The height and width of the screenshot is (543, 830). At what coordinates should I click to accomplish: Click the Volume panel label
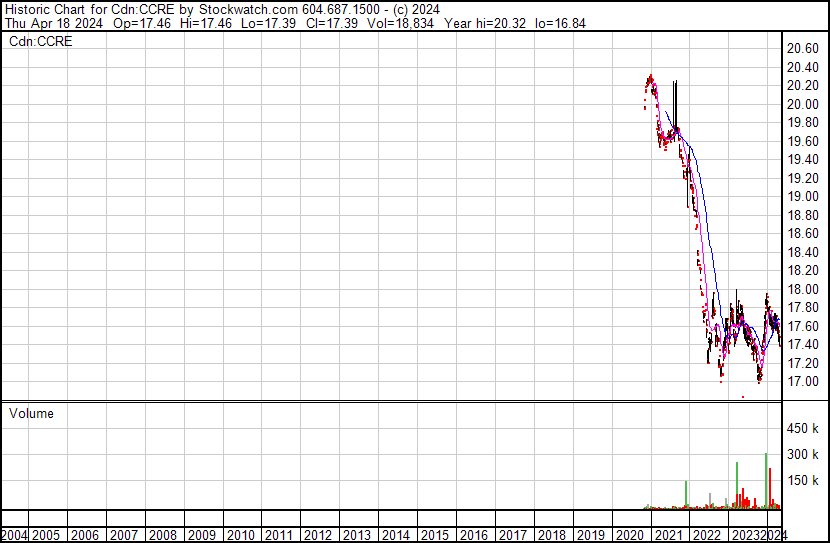coord(31,414)
